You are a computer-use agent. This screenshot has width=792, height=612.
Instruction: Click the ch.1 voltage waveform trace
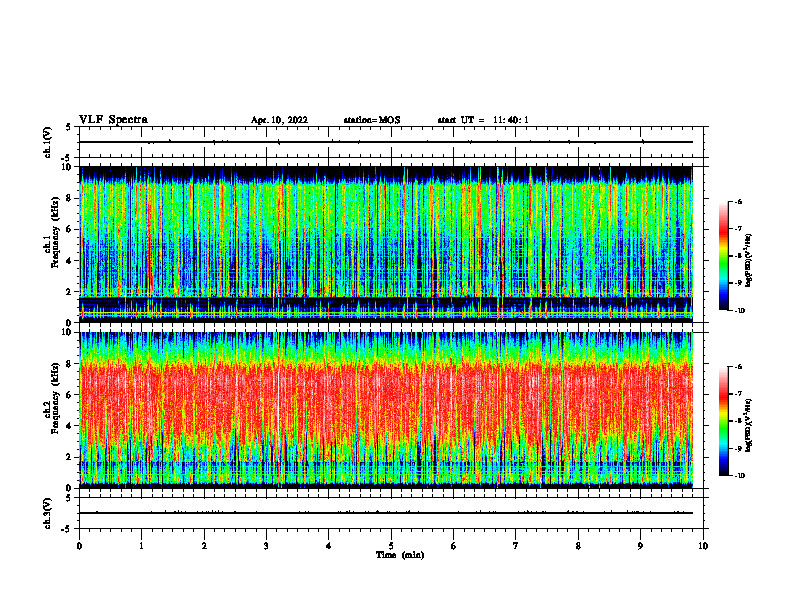click(386, 142)
